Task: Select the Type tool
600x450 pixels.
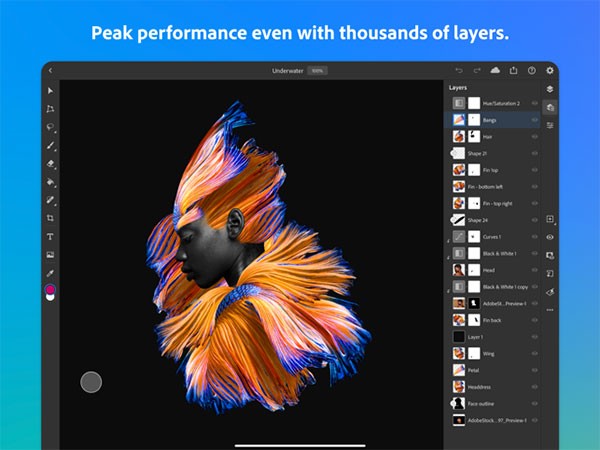Action: (x=50, y=236)
